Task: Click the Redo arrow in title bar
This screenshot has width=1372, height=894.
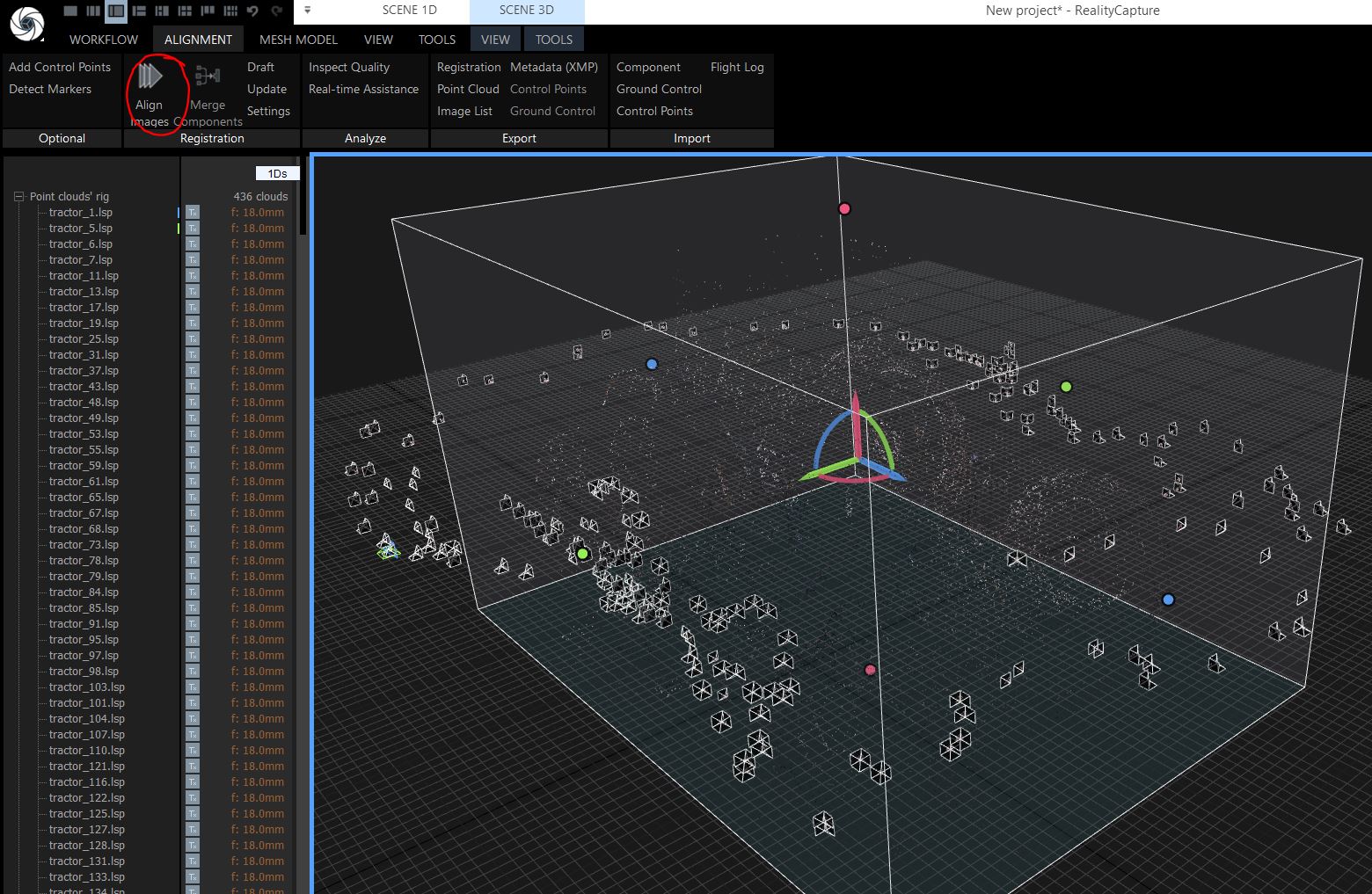Action: 276,11
